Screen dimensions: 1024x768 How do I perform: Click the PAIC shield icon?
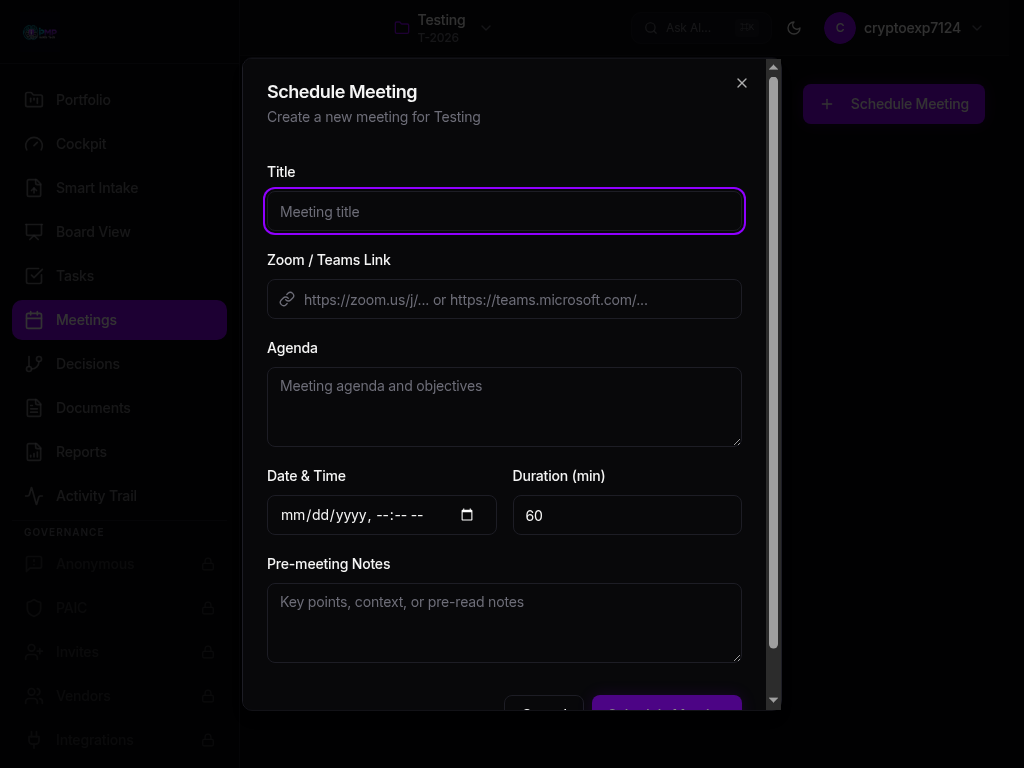[34, 608]
